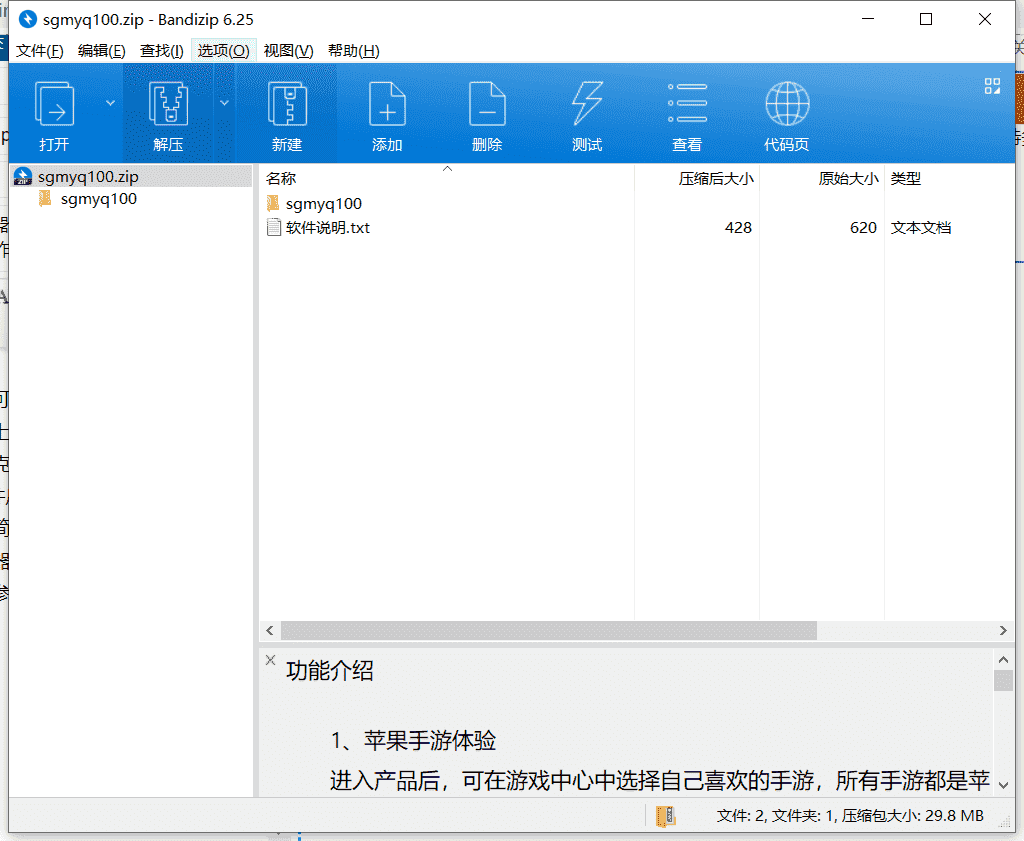Click the compressed size value 428

(x=738, y=227)
